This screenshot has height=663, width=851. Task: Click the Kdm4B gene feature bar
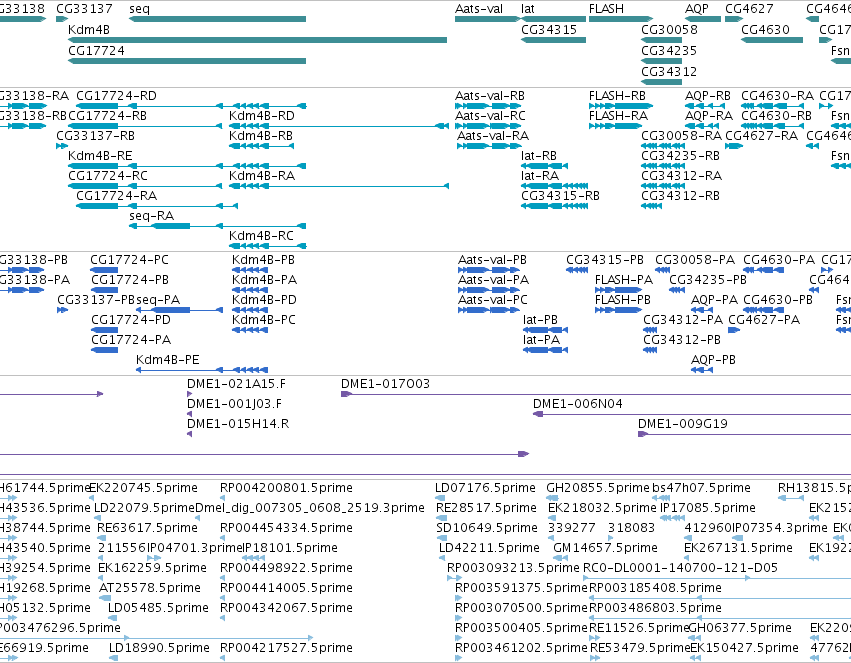pos(257,40)
